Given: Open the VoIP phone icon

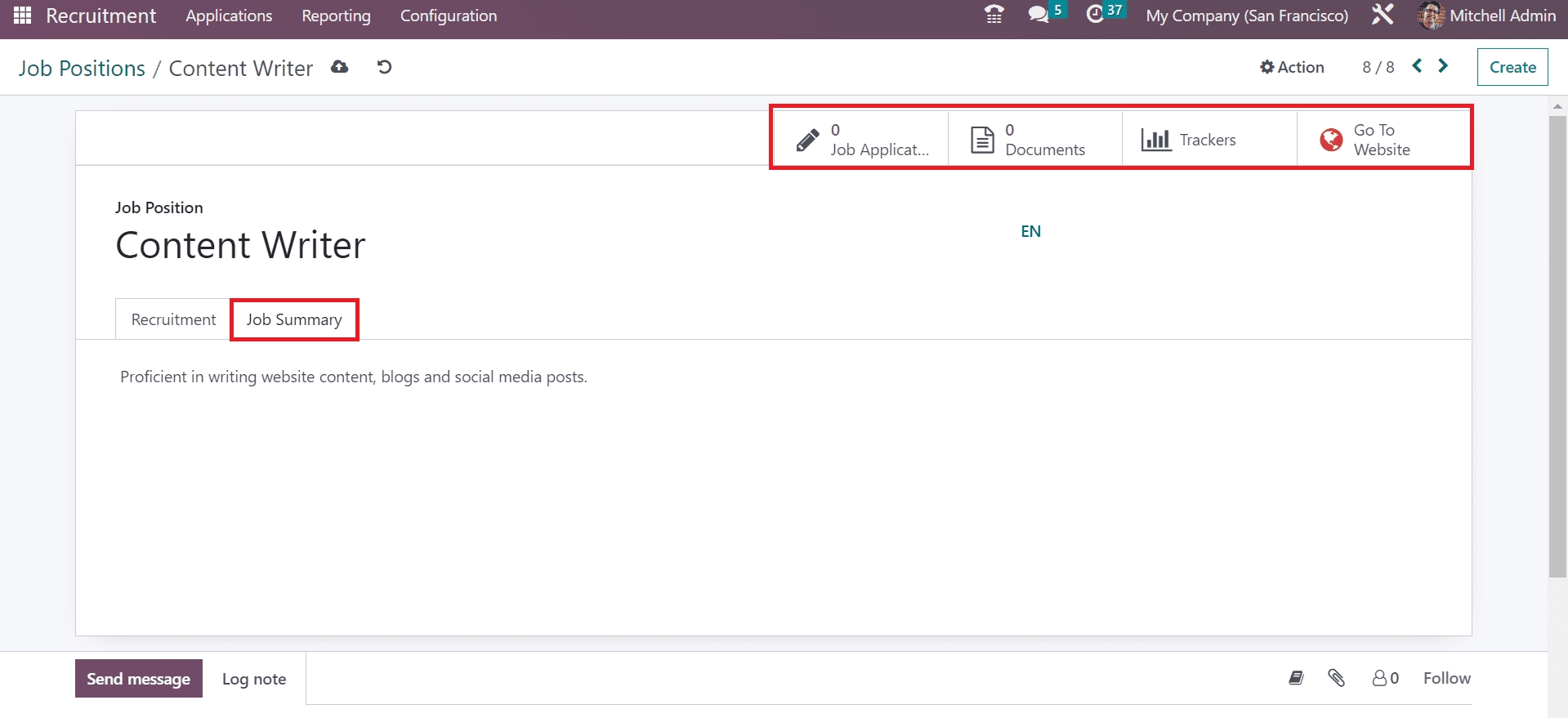Looking at the screenshot, I should (994, 15).
